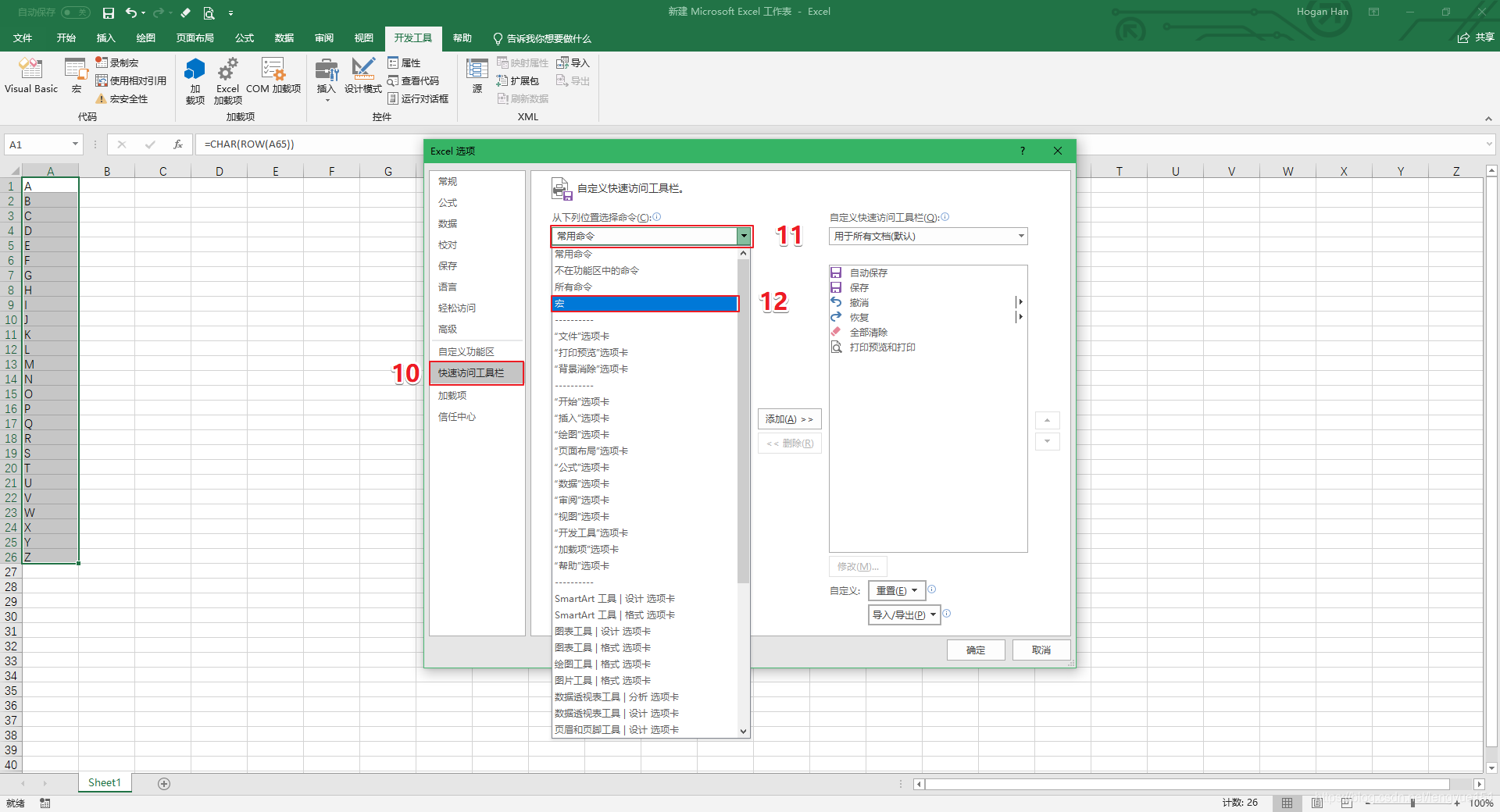Open control Properties (属性)
The height and width of the screenshot is (812, 1500).
[x=405, y=62]
